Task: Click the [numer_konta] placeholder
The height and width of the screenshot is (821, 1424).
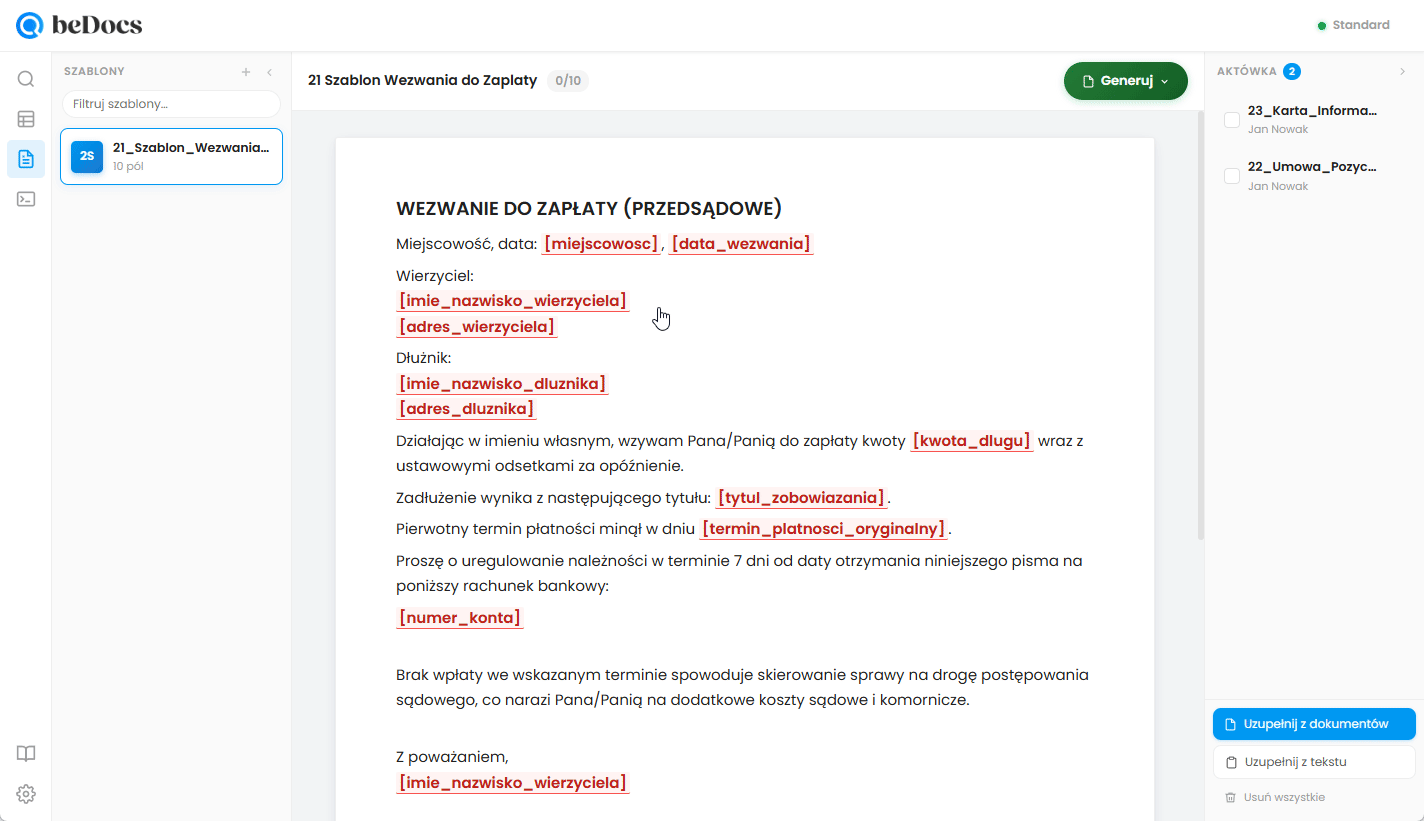Action: (460, 618)
